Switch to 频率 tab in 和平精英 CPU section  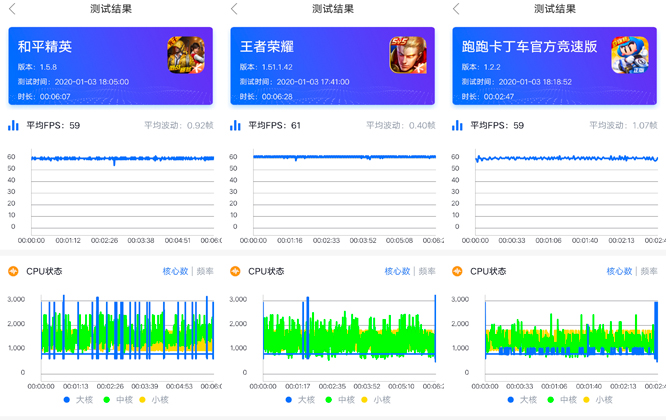pyautogui.click(x=205, y=271)
